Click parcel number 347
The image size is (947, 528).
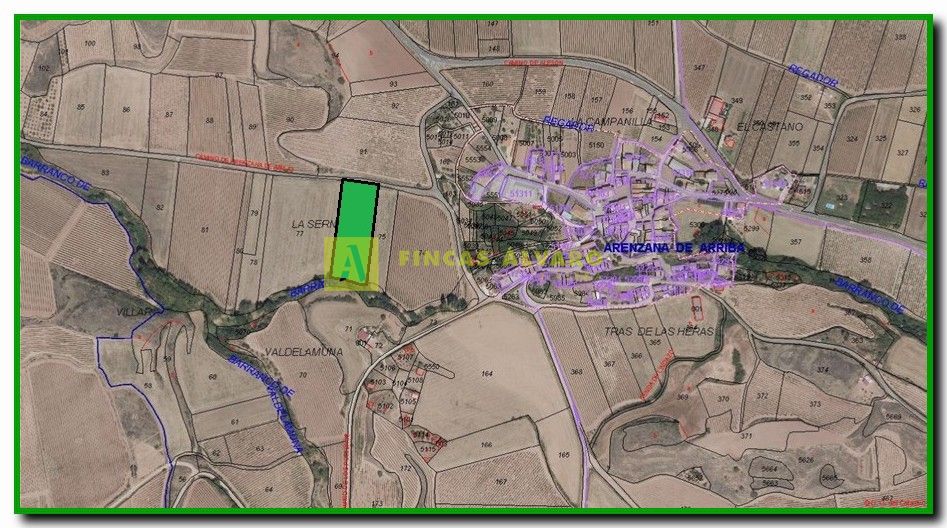pos(700,68)
